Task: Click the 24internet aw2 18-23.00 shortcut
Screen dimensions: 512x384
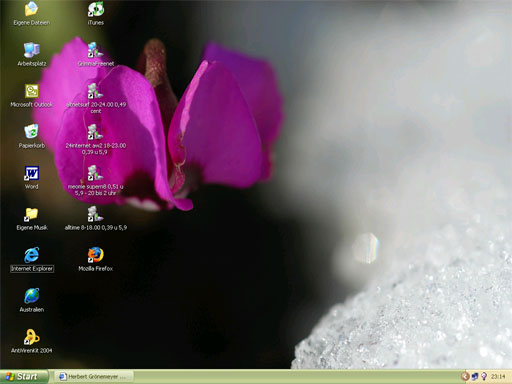Action: [95, 132]
